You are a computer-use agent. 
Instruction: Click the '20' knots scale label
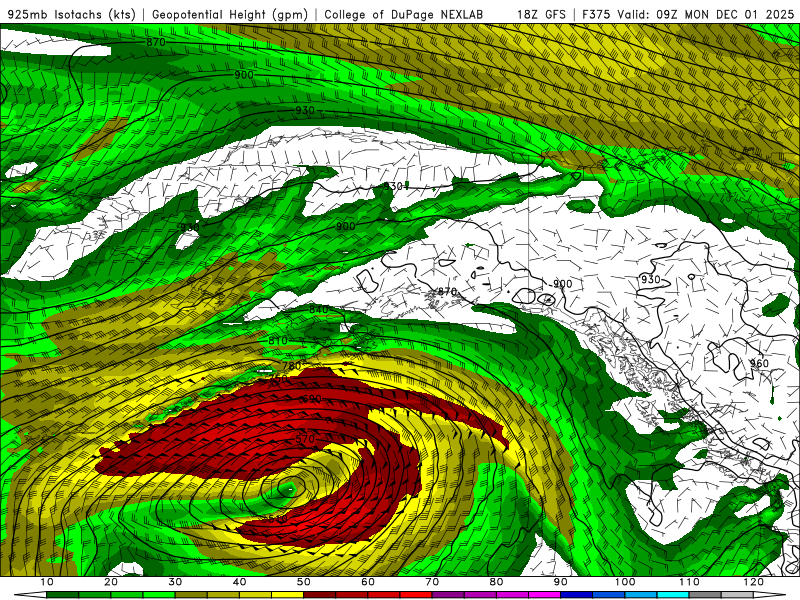[111, 582]
